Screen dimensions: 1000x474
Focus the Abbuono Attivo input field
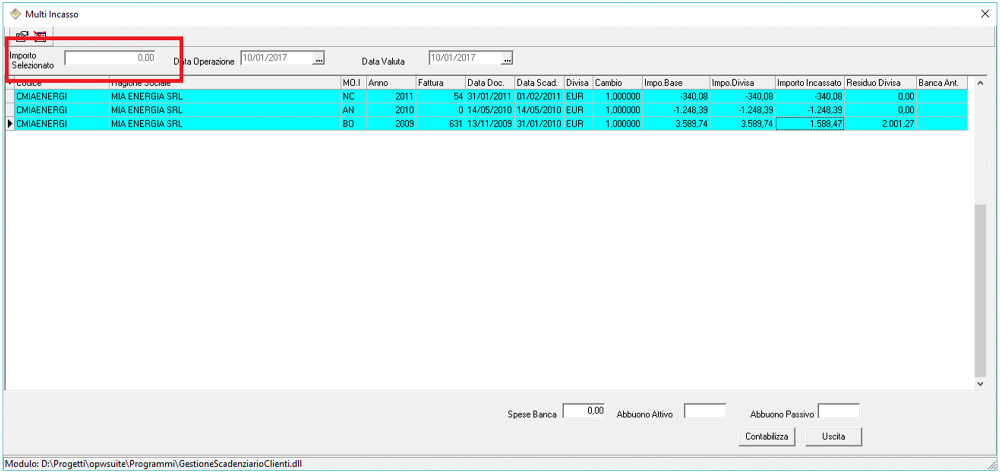(x=704, y=411)
